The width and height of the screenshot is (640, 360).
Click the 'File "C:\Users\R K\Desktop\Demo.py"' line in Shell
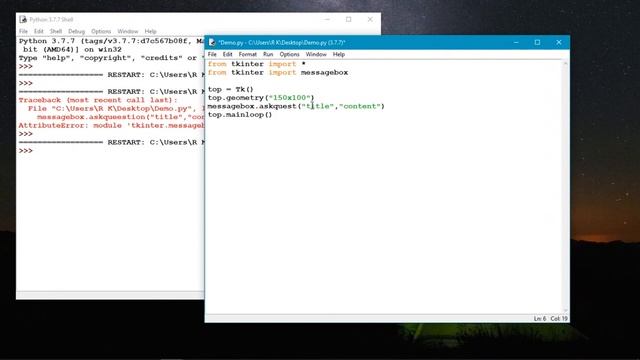pos(116,109)
